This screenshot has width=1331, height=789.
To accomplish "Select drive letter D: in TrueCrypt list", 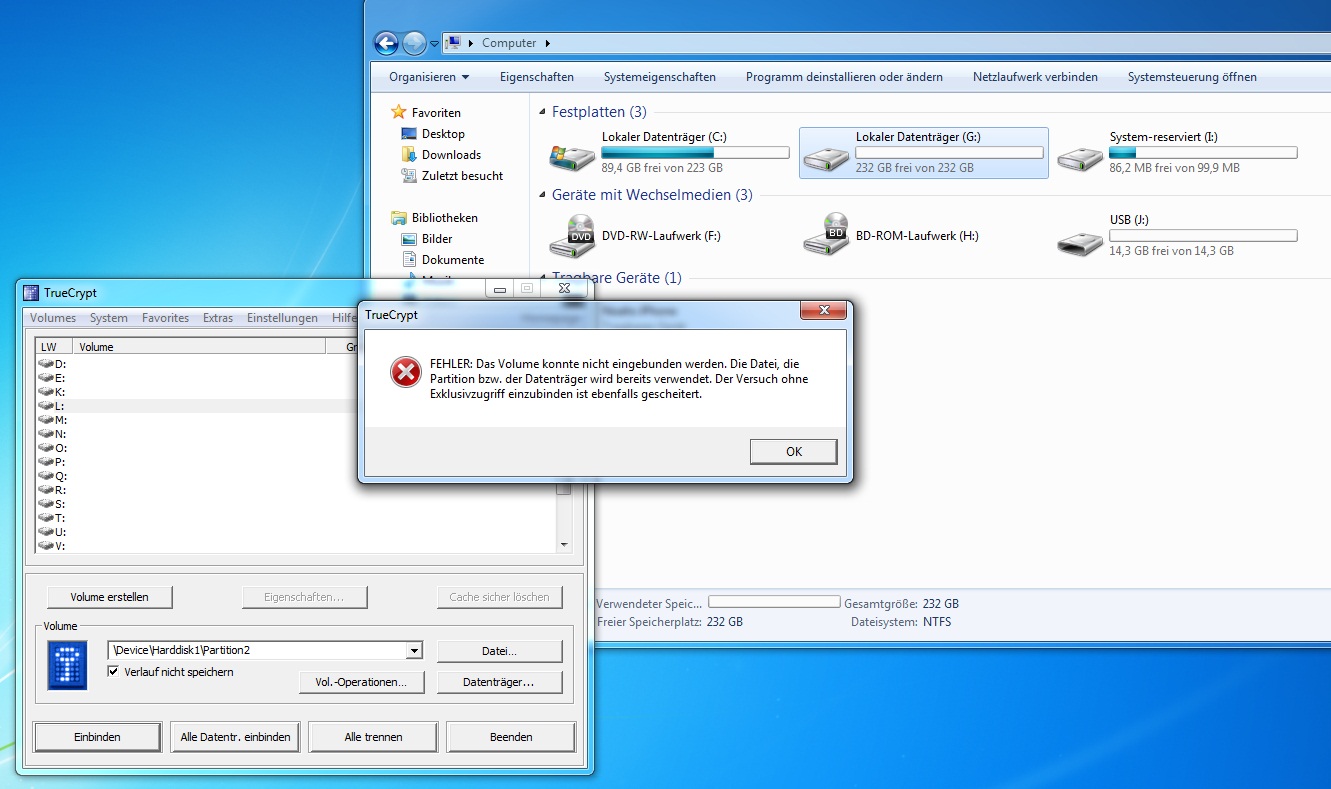I will click(x=52, y=364).
